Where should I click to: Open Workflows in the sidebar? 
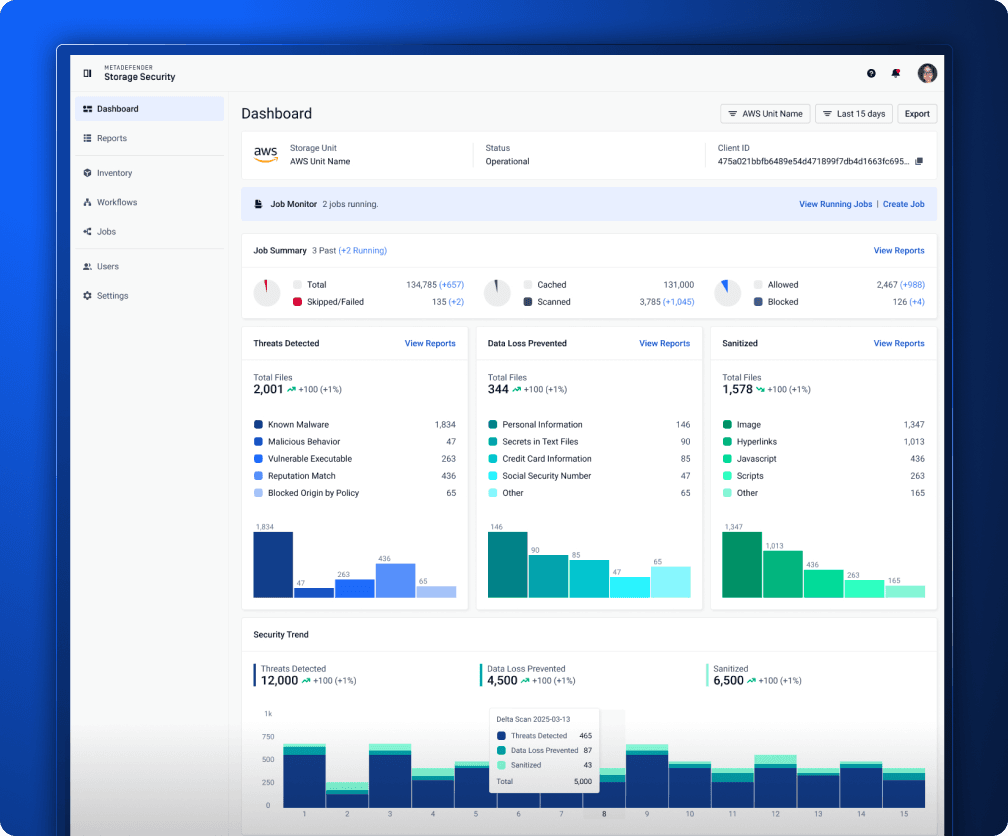point(149,202)
